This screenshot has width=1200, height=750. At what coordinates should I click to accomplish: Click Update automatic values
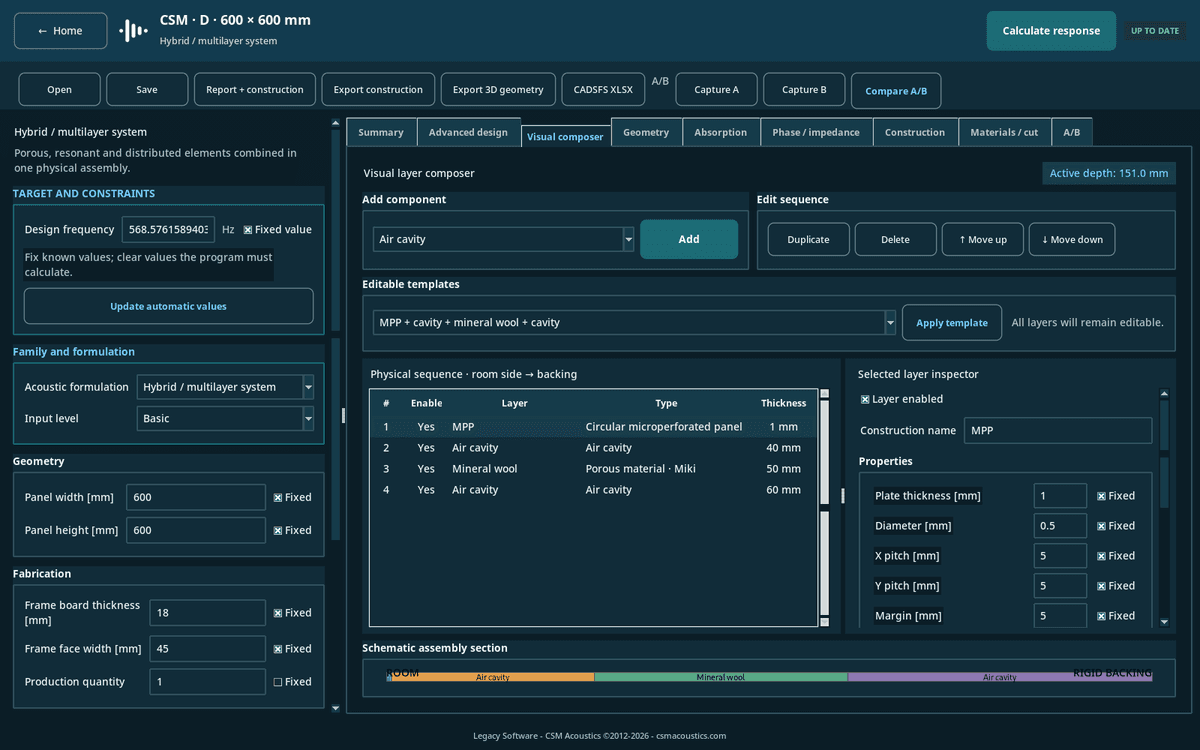[168, 306]
